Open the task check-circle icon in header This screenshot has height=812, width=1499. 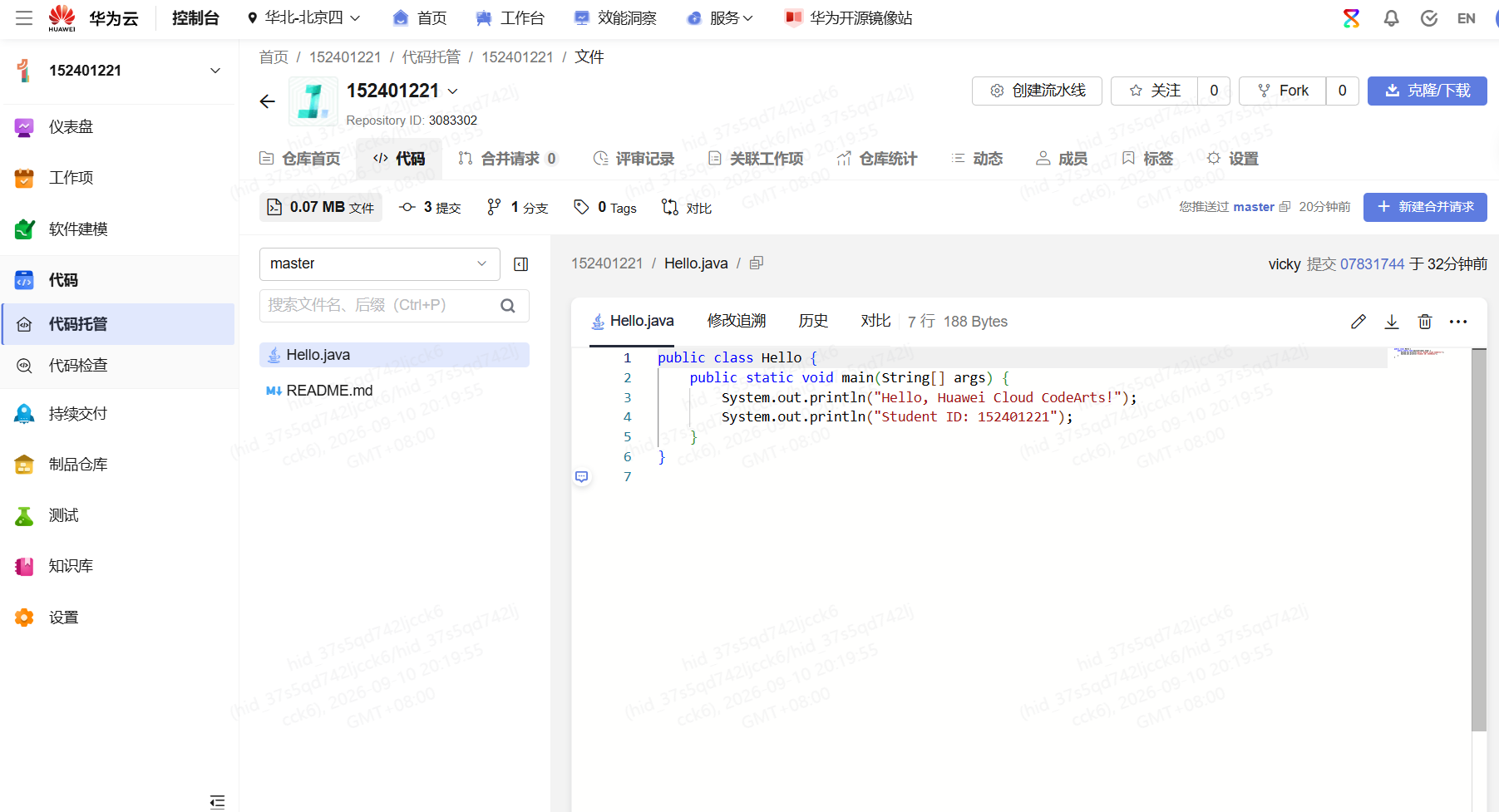coord(1429,18)
